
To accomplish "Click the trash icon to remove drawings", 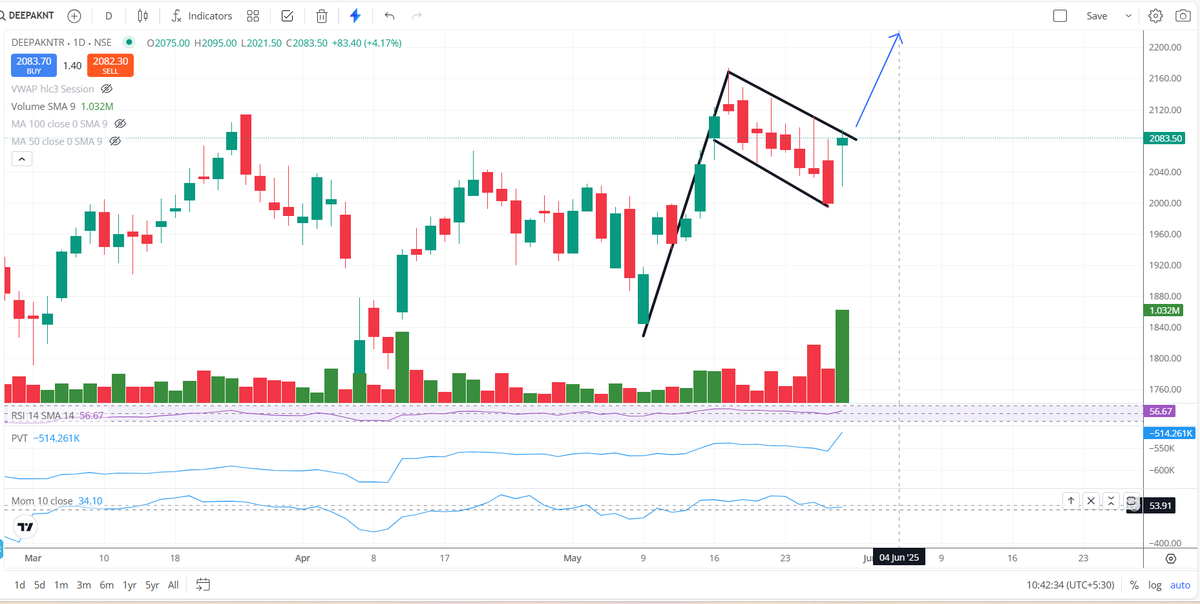I will click(x=322, y=16).
